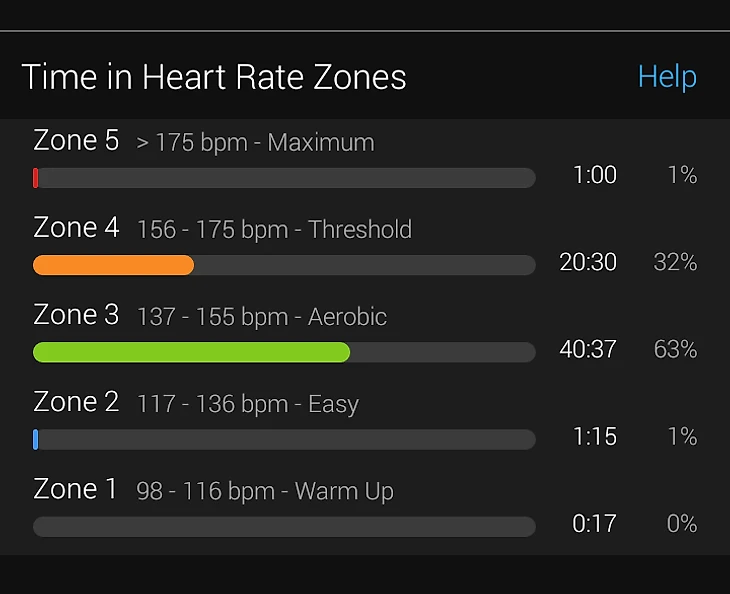Select the Zone 2 117 - 136 bpm label
Screen dimensions: 730x594
tap(196, 403)
